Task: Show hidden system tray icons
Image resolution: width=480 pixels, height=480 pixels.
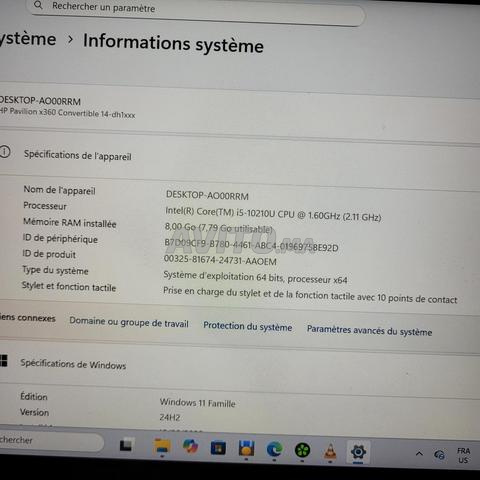Action: pos(419,454)
